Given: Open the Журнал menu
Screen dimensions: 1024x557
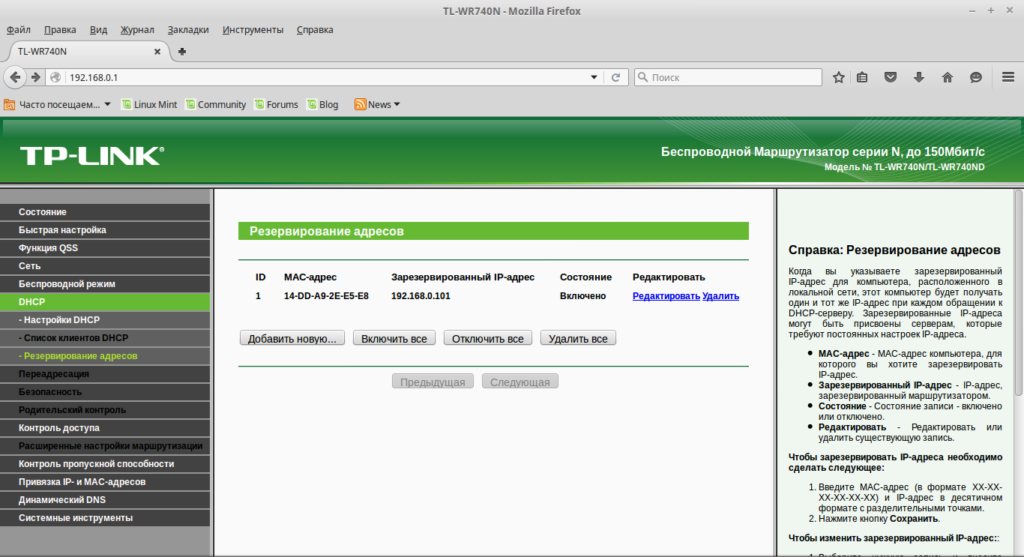Looking at the screenshot, I should (137, 29).
